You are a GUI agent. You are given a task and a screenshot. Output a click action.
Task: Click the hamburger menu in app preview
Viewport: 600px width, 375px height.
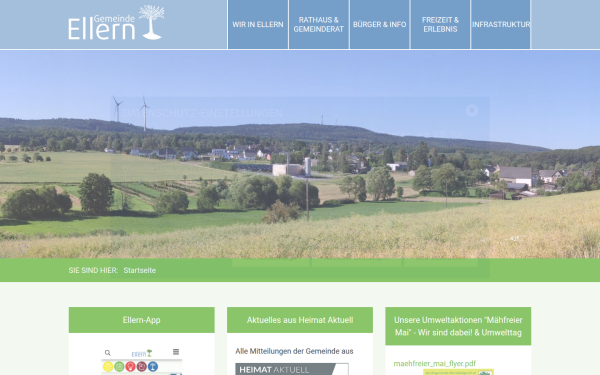(x=176, y=352)
